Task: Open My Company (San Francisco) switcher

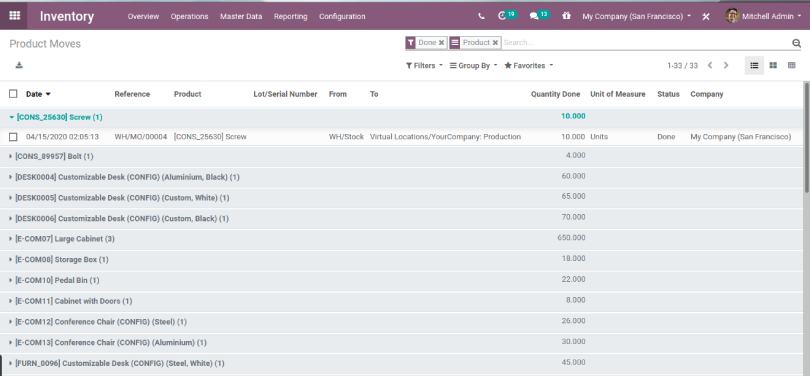Action: [x=636, y=17]
